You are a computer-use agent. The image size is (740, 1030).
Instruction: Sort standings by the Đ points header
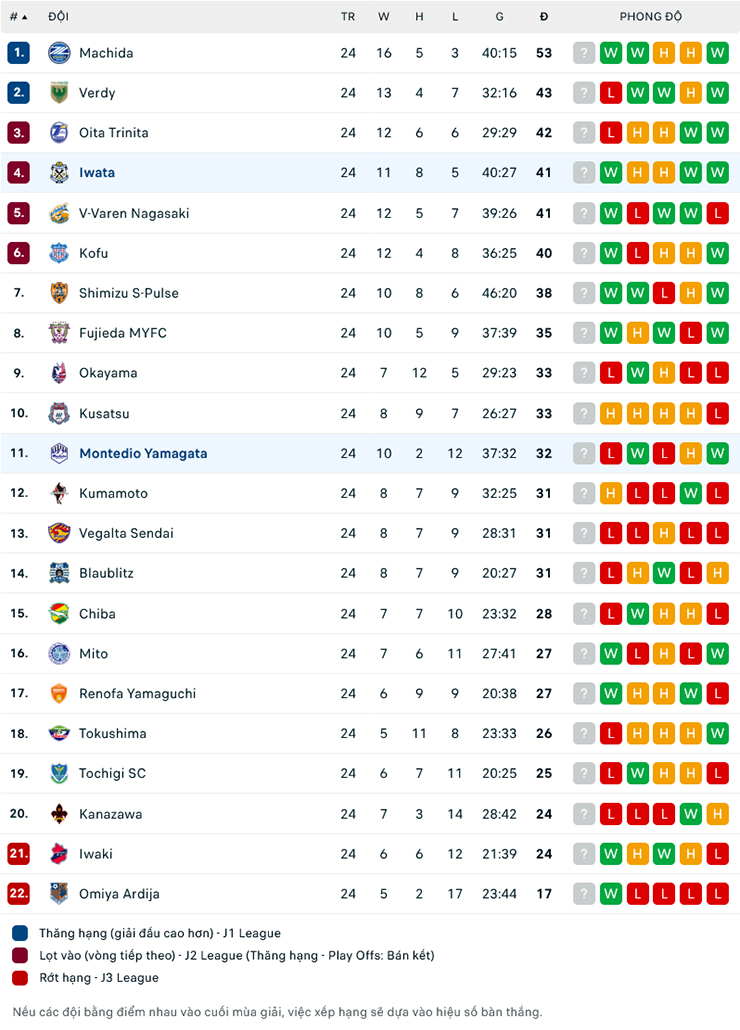point(544,17)
